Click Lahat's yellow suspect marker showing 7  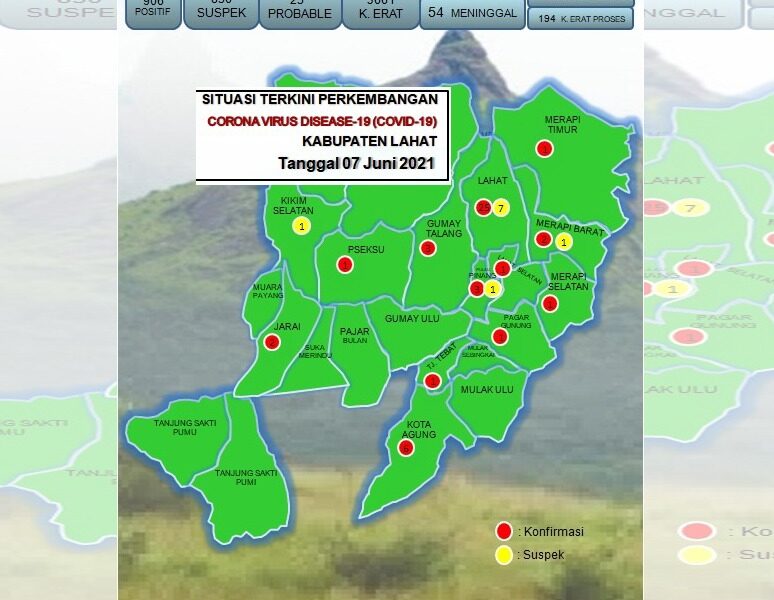click(501, 208)
